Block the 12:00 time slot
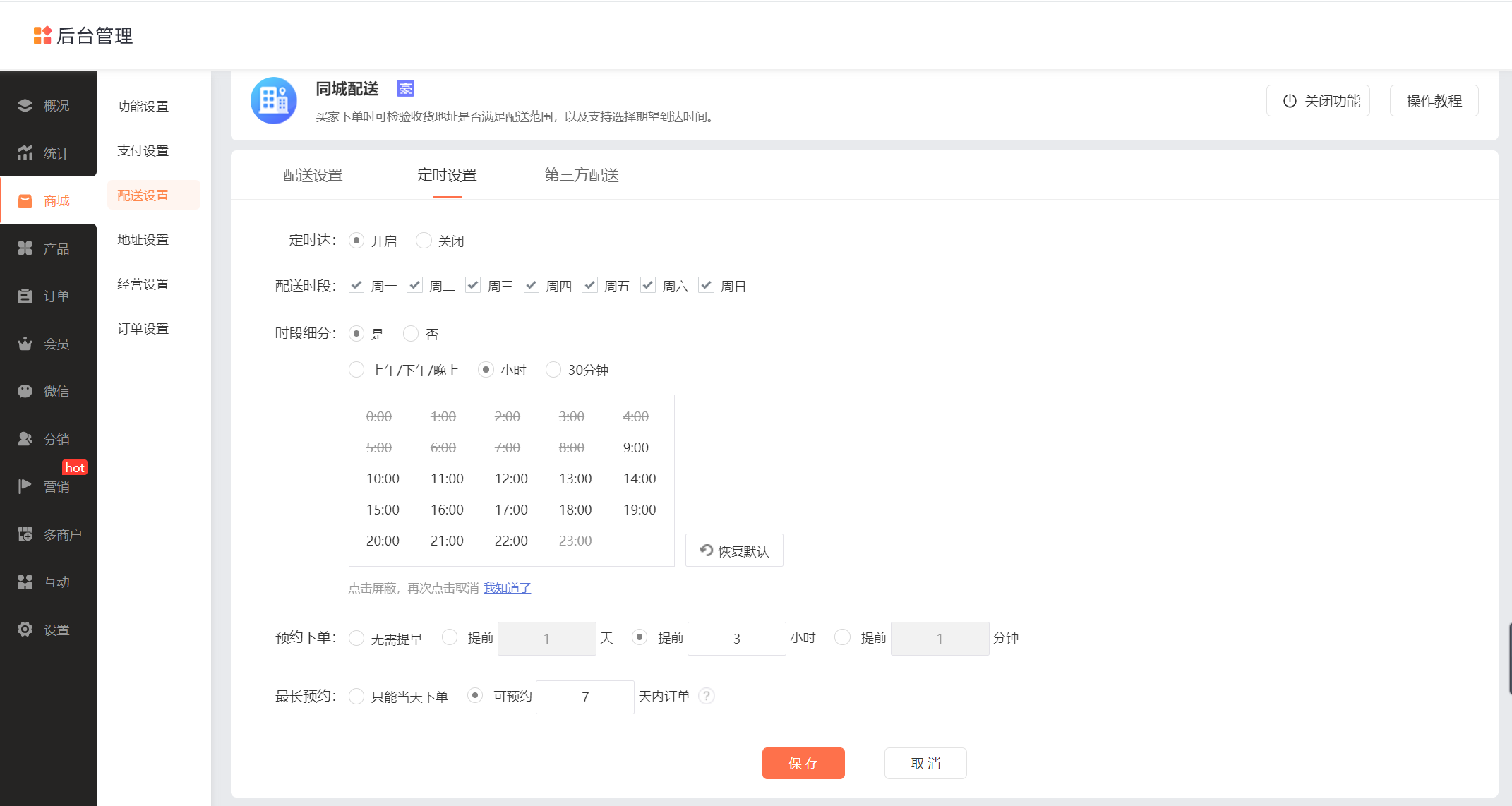The image size is (1512, 806). pyautogui.click(x=511, y=479)
